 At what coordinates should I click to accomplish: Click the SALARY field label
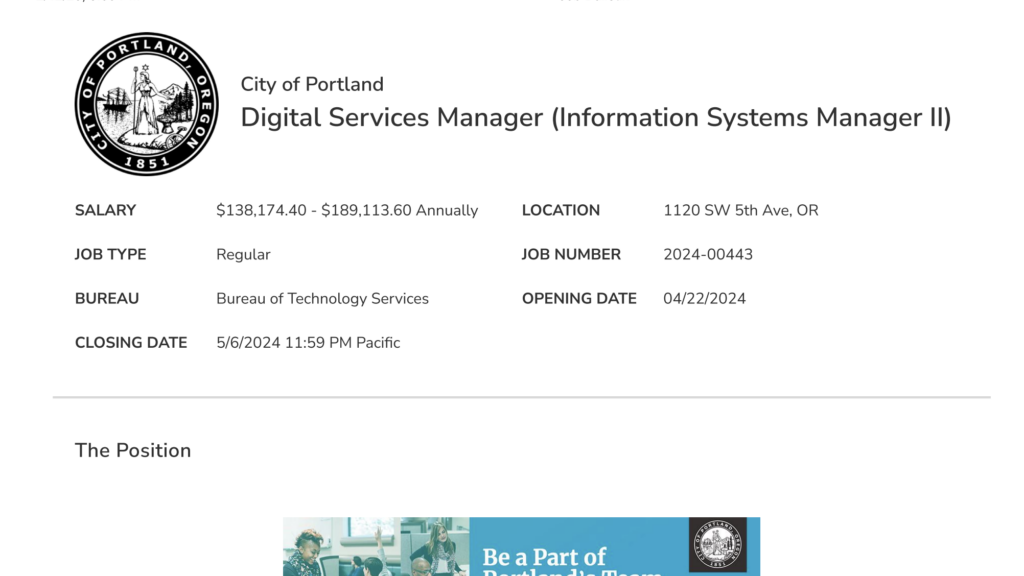[x=105, y=210]
